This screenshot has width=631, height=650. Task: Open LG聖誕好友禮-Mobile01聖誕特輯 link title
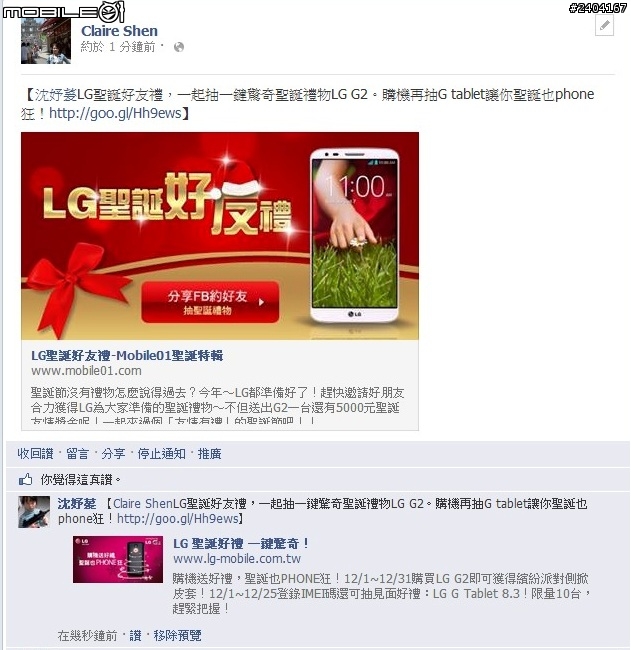tap(127, 356)
